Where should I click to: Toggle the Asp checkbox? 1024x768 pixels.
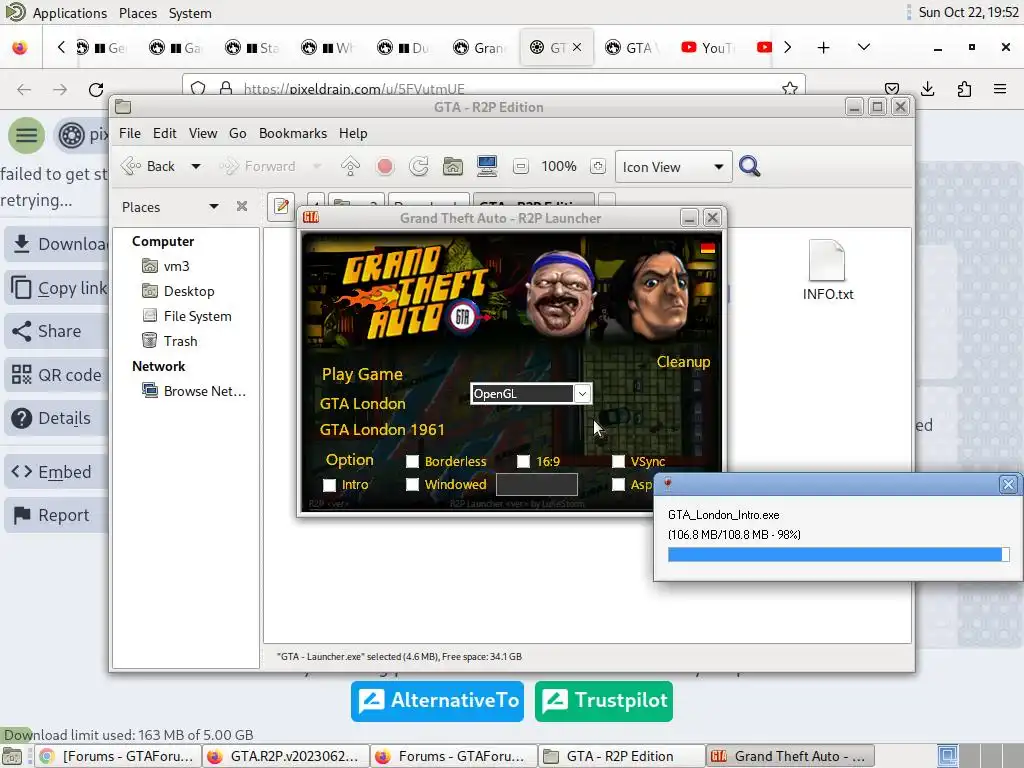pyautogui.click(x=618, y=485)
